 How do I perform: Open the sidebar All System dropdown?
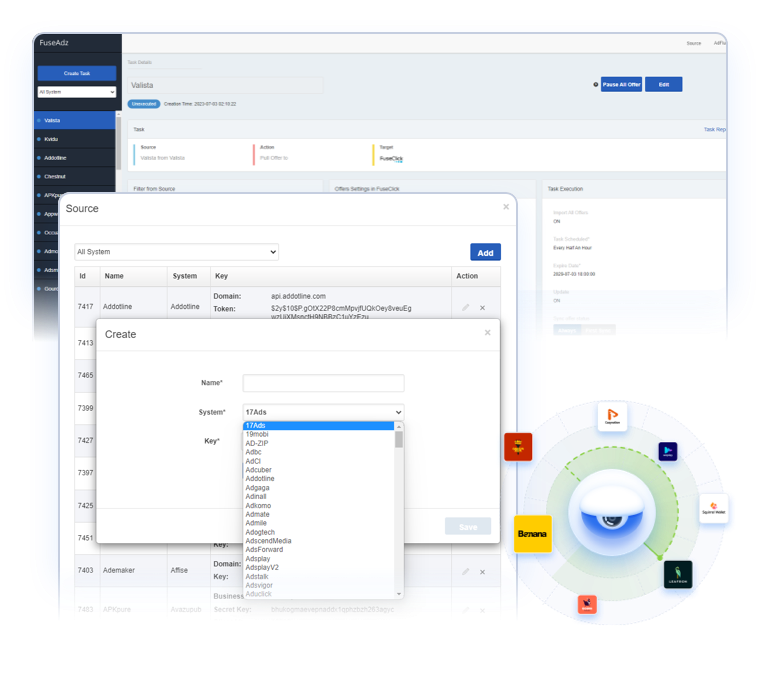pos(77,92)
